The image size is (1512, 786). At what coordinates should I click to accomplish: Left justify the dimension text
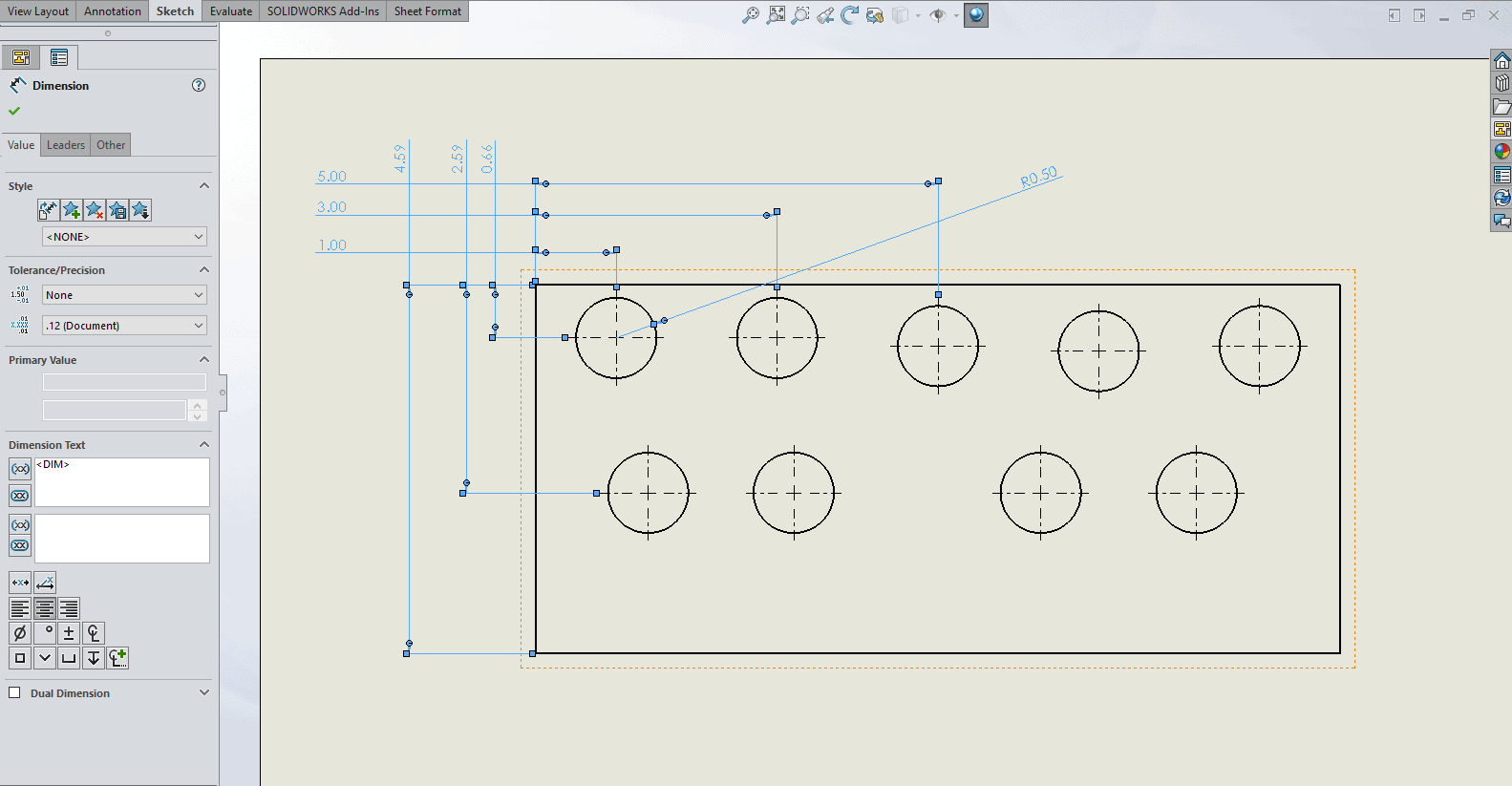click(20, 608)
